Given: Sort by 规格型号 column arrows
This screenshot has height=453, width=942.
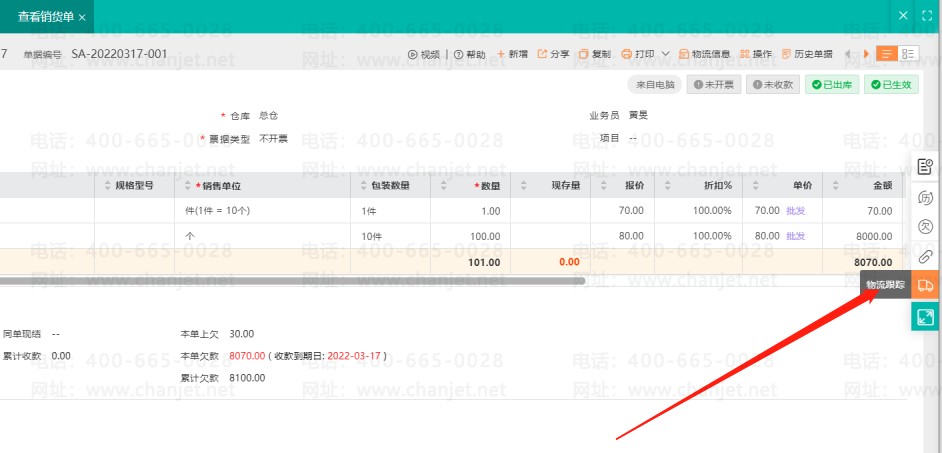Looking at the screenshot, I should (108, 186).
